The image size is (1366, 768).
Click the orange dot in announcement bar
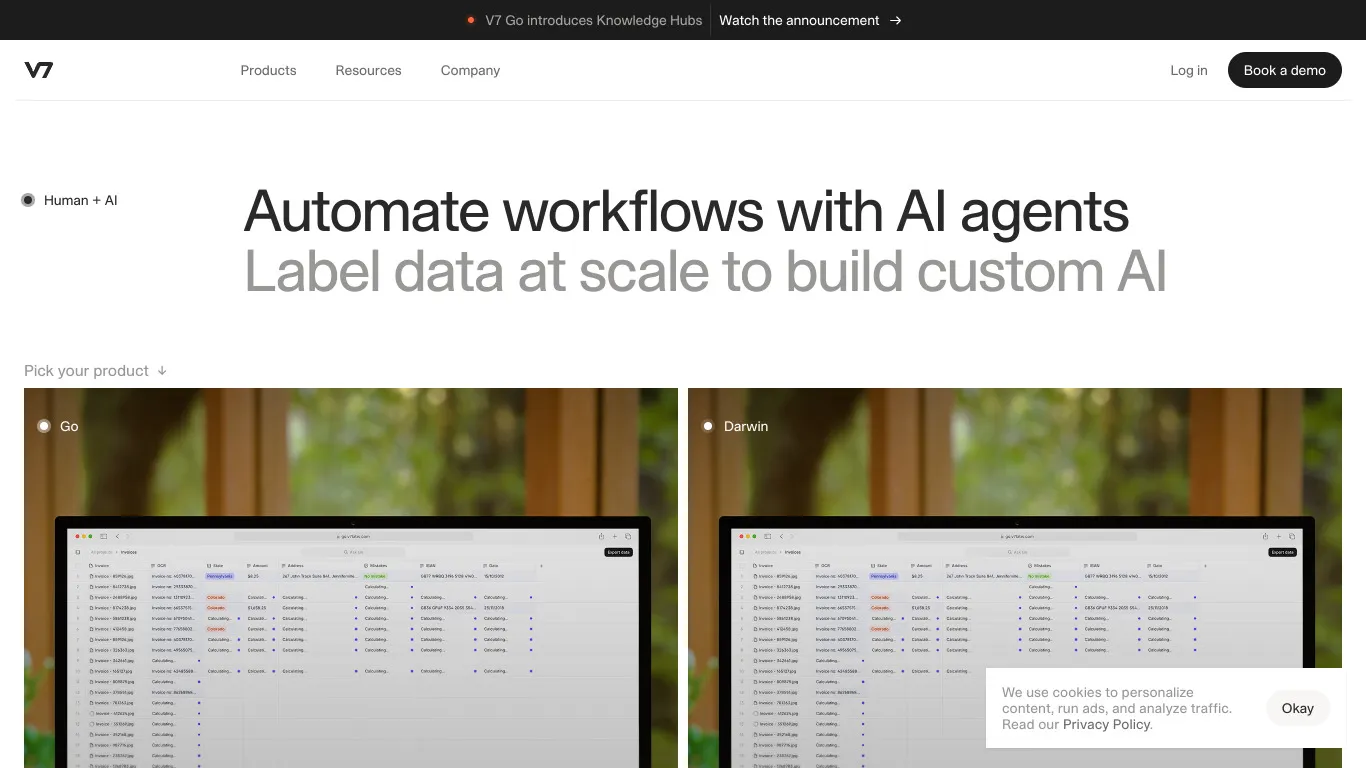click(x=470, y=20)
